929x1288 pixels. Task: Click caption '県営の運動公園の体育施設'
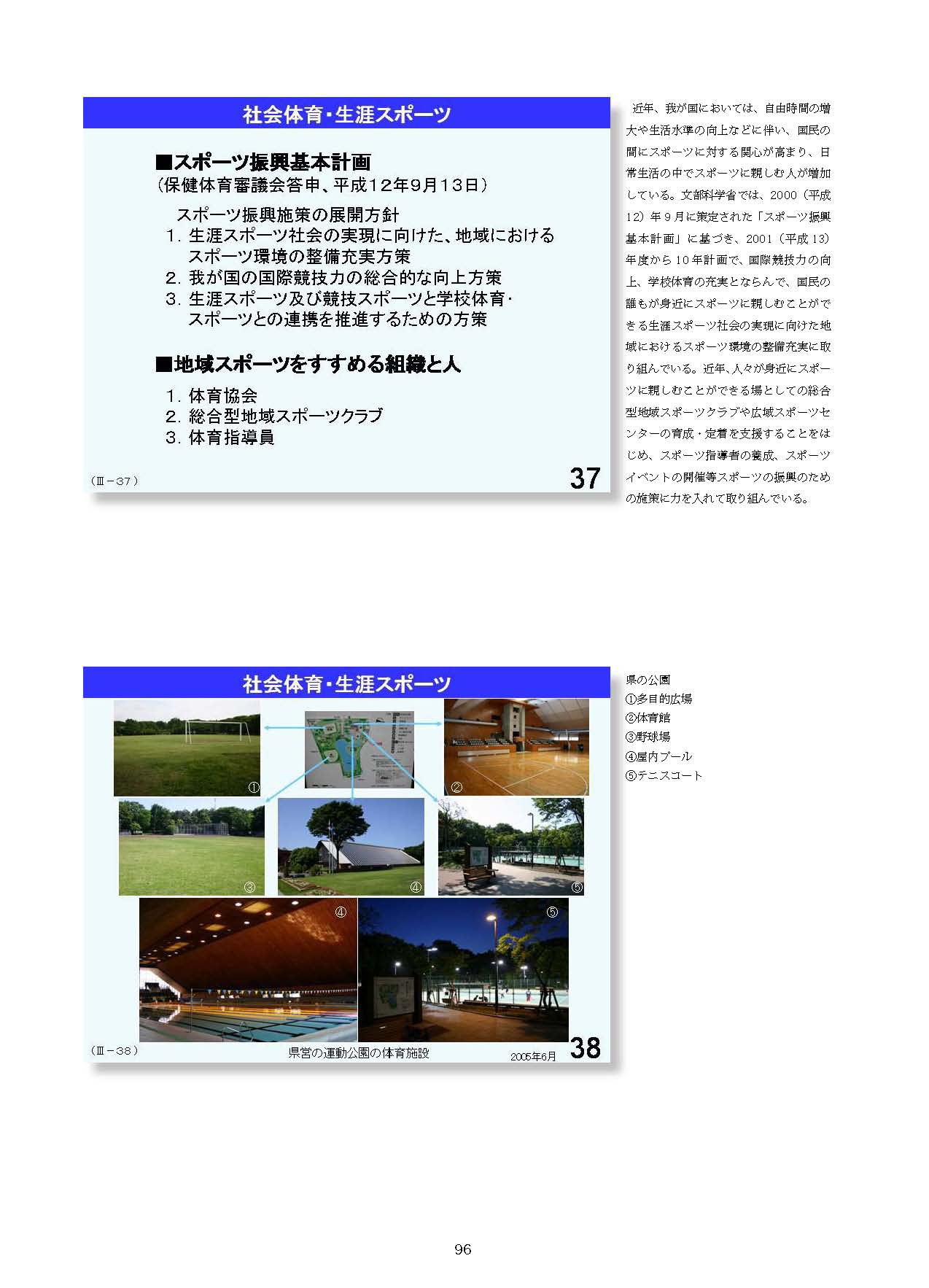tap(359, 1053)
